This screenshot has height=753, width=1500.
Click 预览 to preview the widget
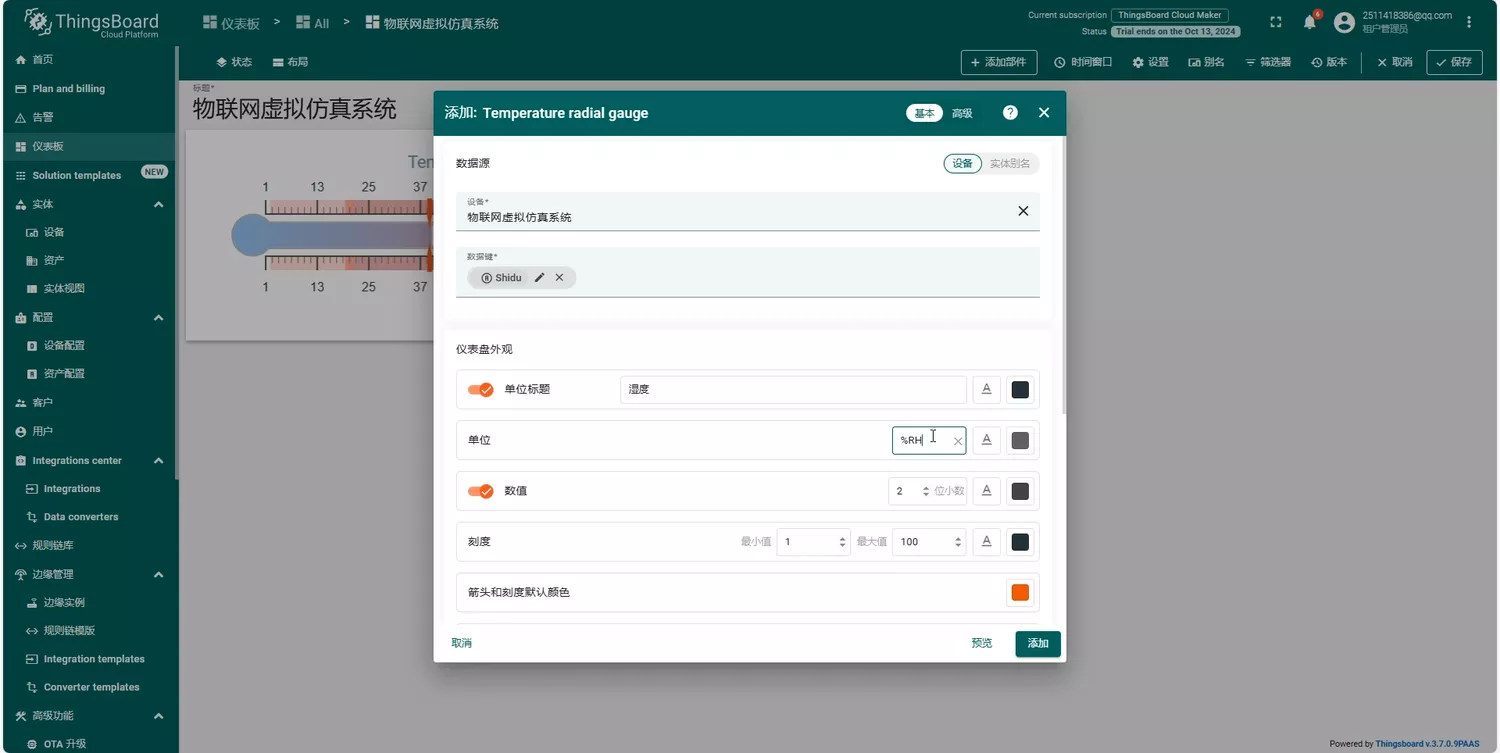tap(981, 644)
